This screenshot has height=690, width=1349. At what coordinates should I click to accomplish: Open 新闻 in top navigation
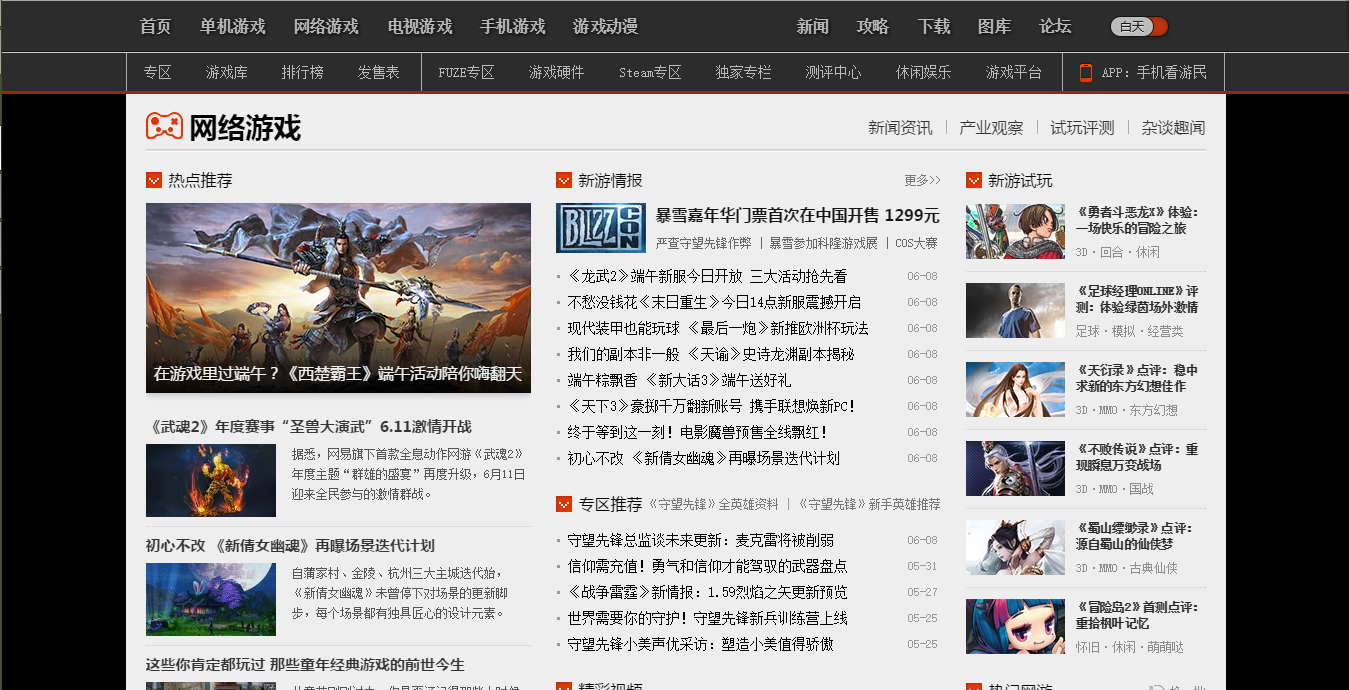812,26
